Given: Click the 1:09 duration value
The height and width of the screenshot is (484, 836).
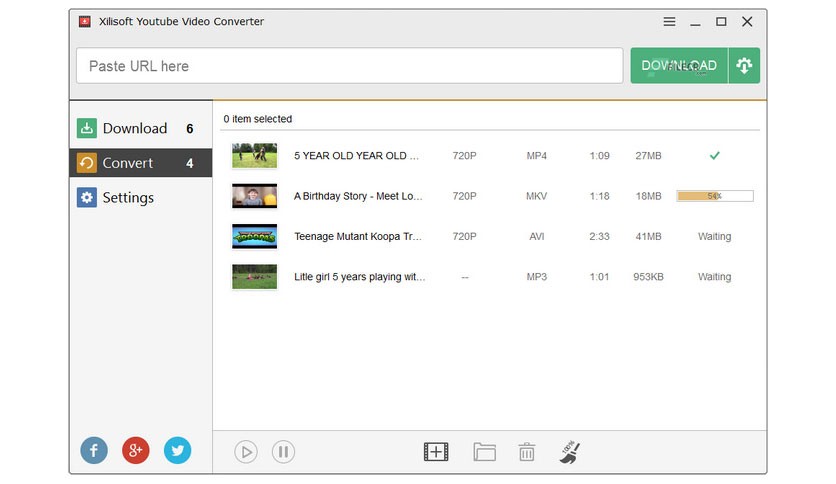Looking at the screenshot, I should (x=599, y=156).
